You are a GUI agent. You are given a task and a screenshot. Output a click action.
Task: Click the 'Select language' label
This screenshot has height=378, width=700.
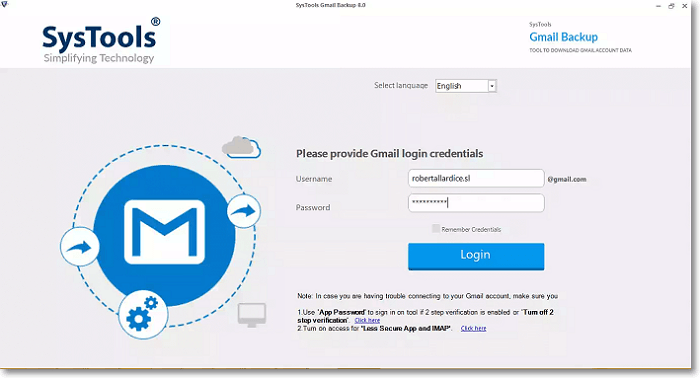[401, 85]
